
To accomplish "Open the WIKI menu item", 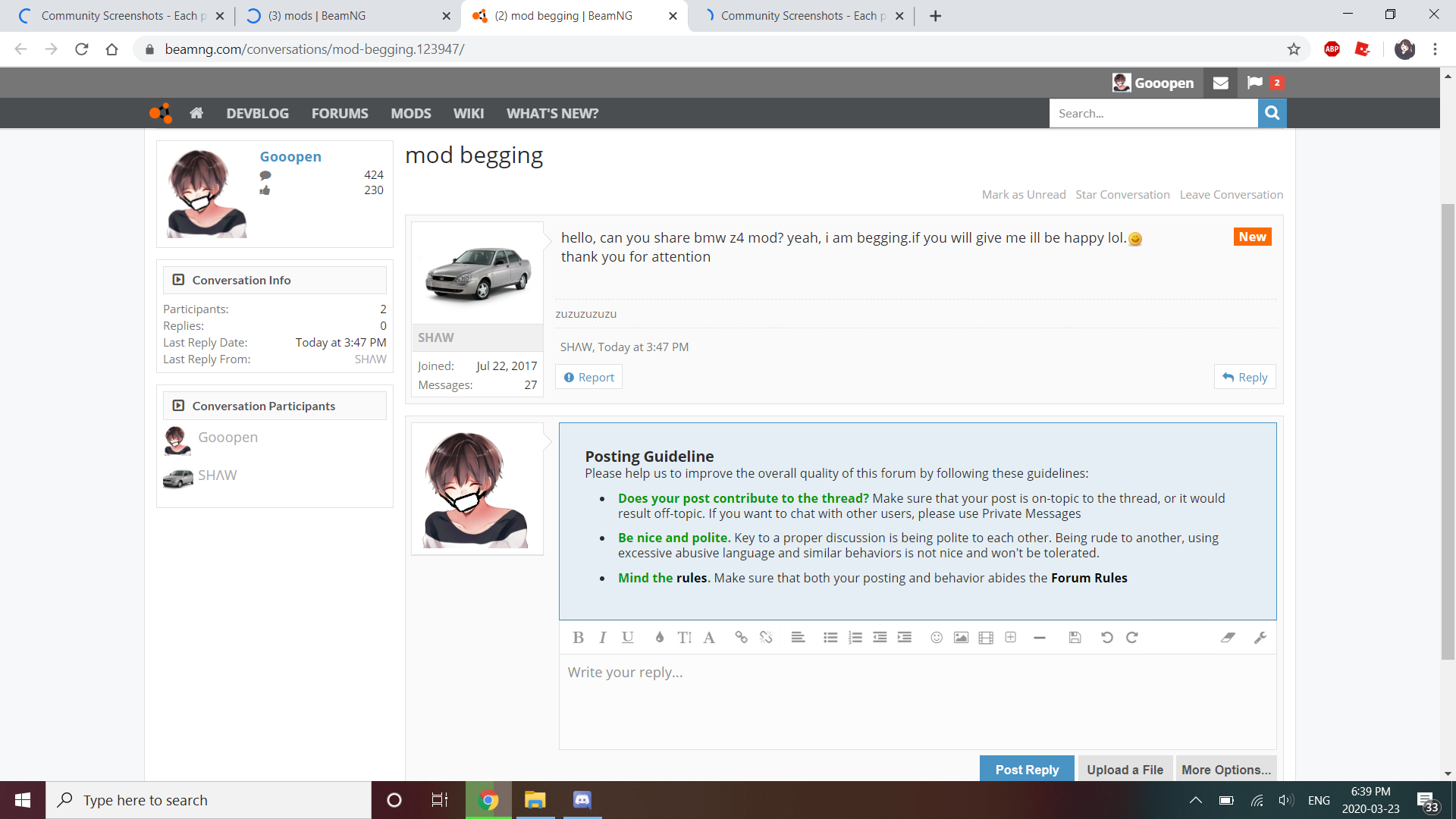I will coord(469,113).
